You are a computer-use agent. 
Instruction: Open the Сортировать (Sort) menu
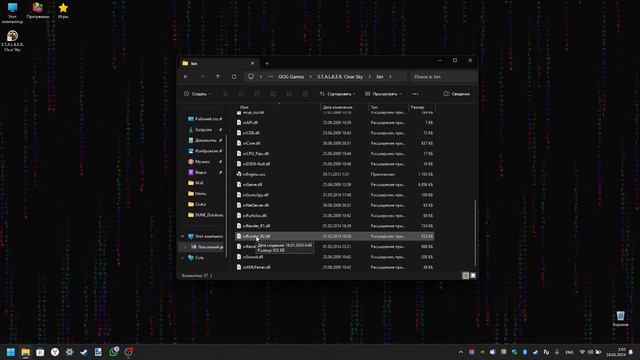tap(337, 94)
